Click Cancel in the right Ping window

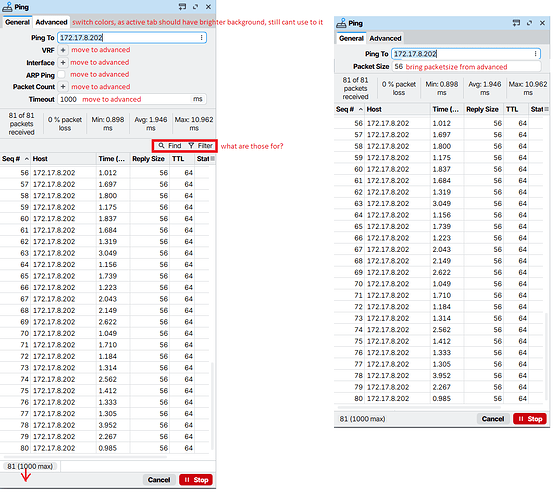[493, 419]
